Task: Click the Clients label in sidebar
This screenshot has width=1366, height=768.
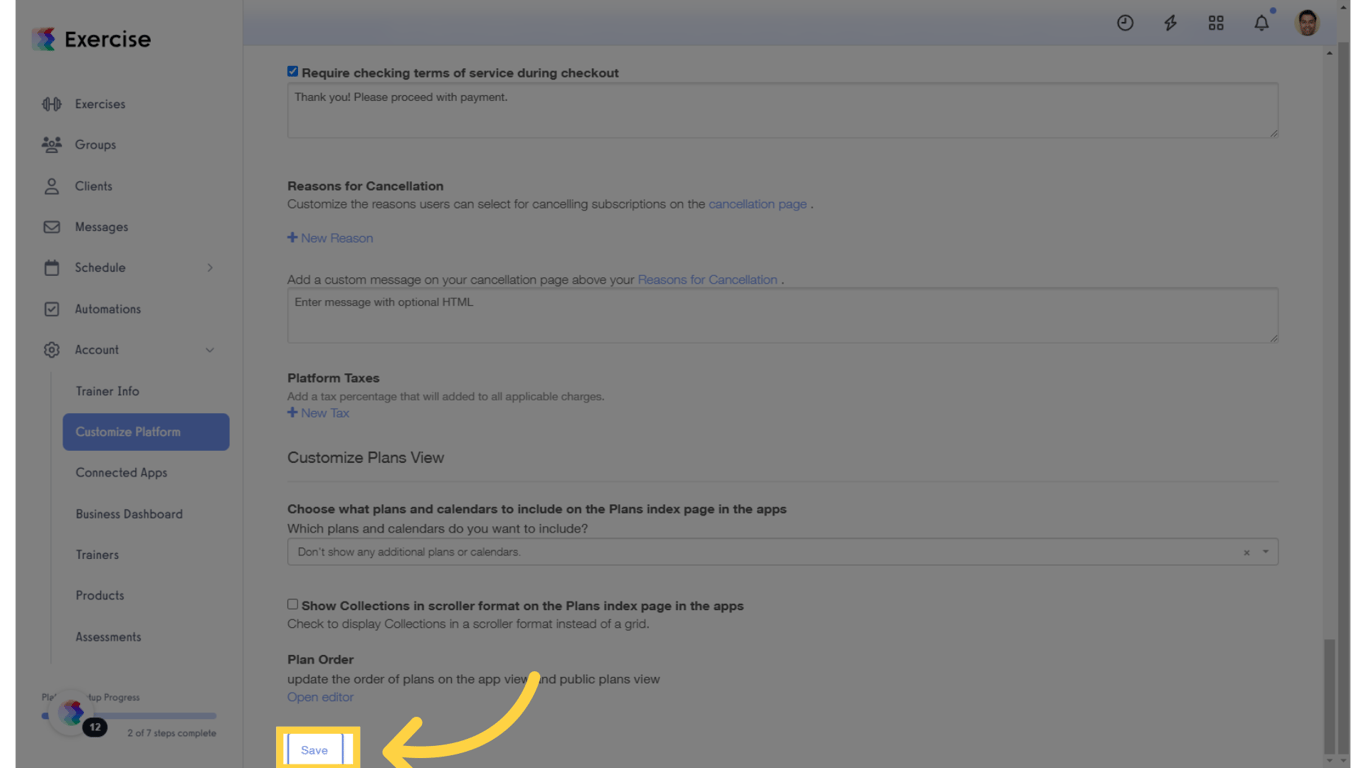Action: pyautogui.click(x=93, y=186)
